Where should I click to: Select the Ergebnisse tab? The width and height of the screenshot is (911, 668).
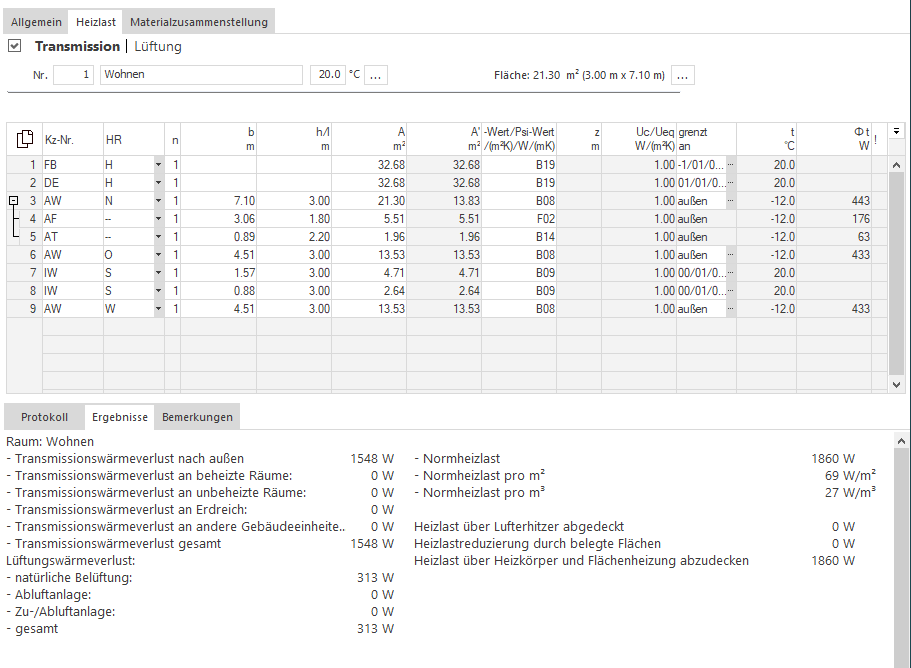click(x=120, y=417)
